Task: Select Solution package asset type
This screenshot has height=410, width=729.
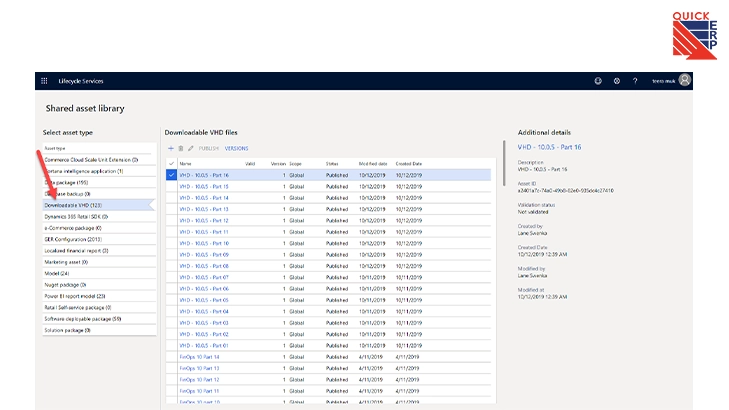Action: click(x=98, y=330)
